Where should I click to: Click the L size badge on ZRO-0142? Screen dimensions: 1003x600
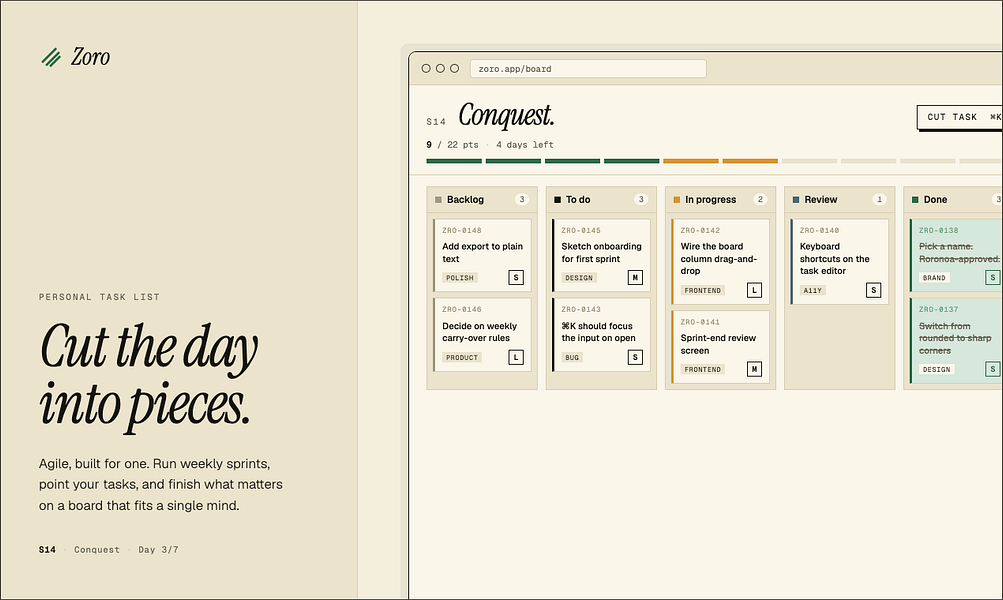coord(754,290)
